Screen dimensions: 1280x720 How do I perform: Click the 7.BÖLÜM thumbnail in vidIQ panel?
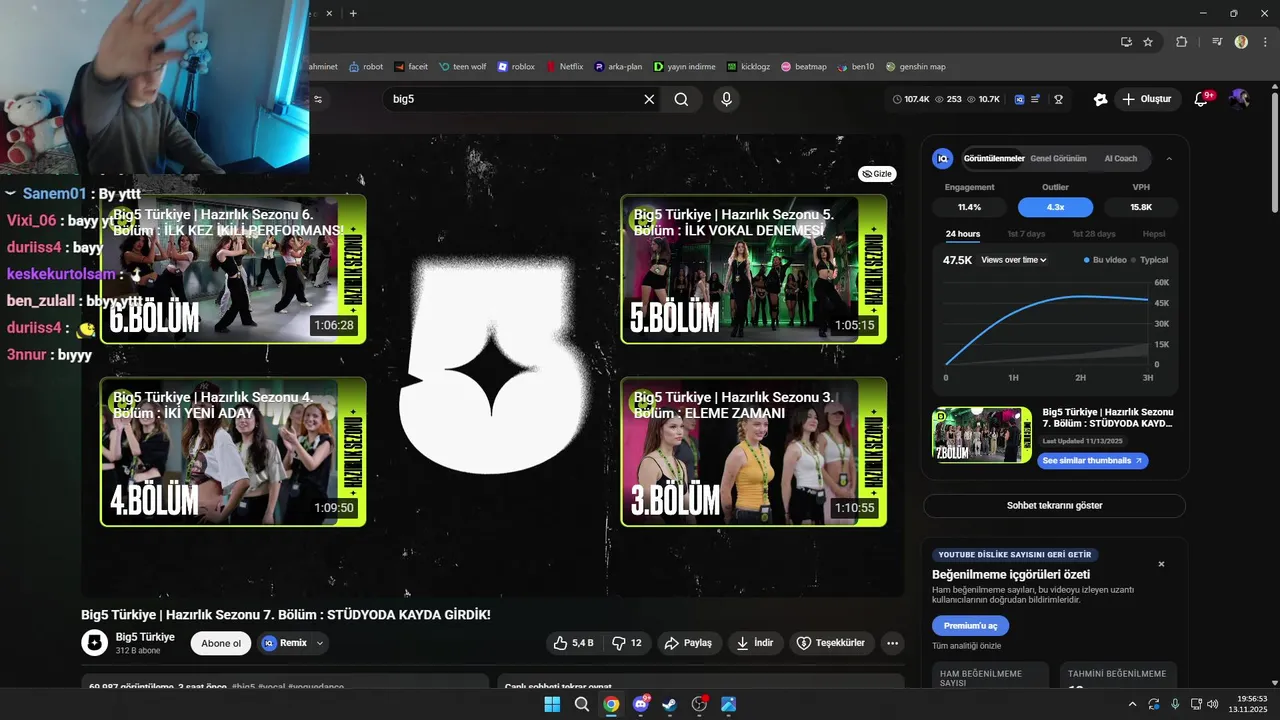[x=982, y=435]
